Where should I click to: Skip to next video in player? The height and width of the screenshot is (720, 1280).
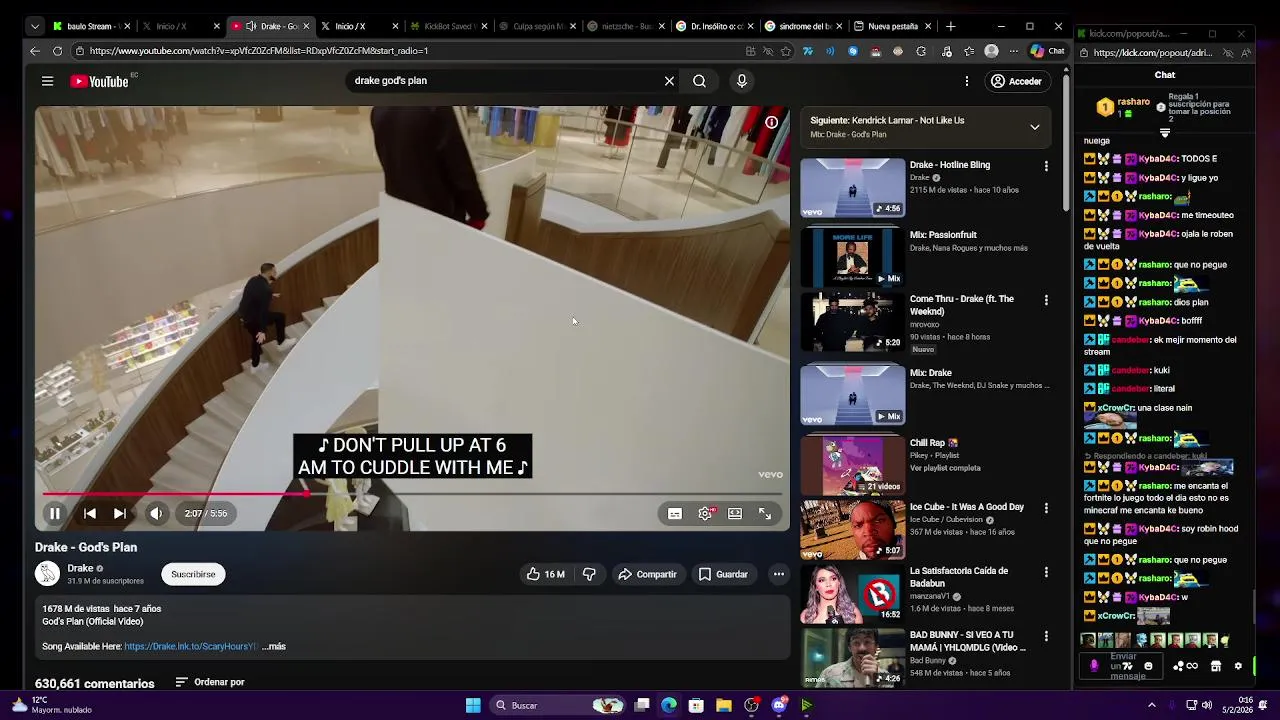[x=119, y=513]
